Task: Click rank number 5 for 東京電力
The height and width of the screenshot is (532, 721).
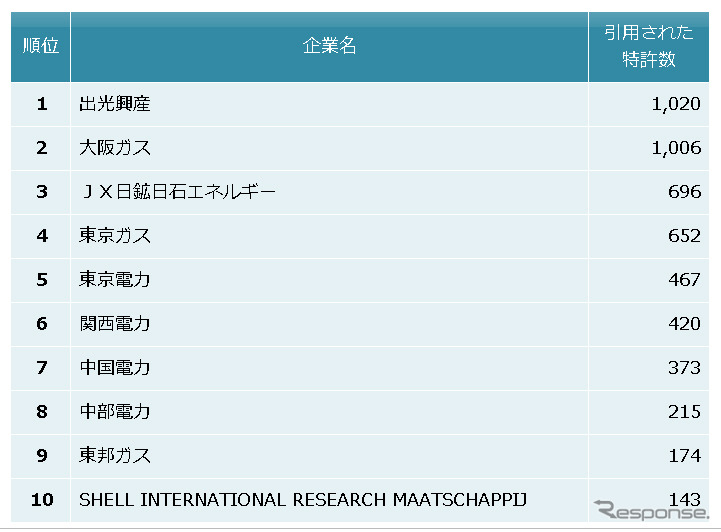Action: (42, 280)
